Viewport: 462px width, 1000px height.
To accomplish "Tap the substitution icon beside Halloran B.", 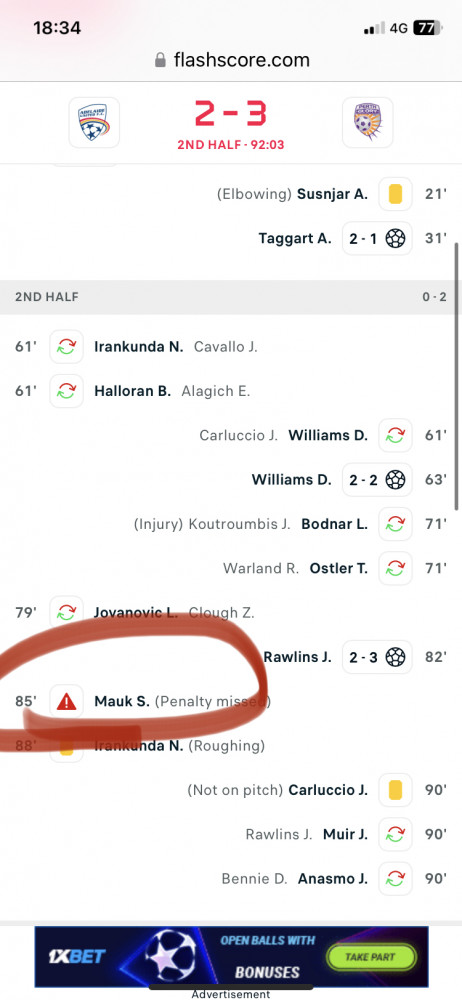I will click(66, 391).
